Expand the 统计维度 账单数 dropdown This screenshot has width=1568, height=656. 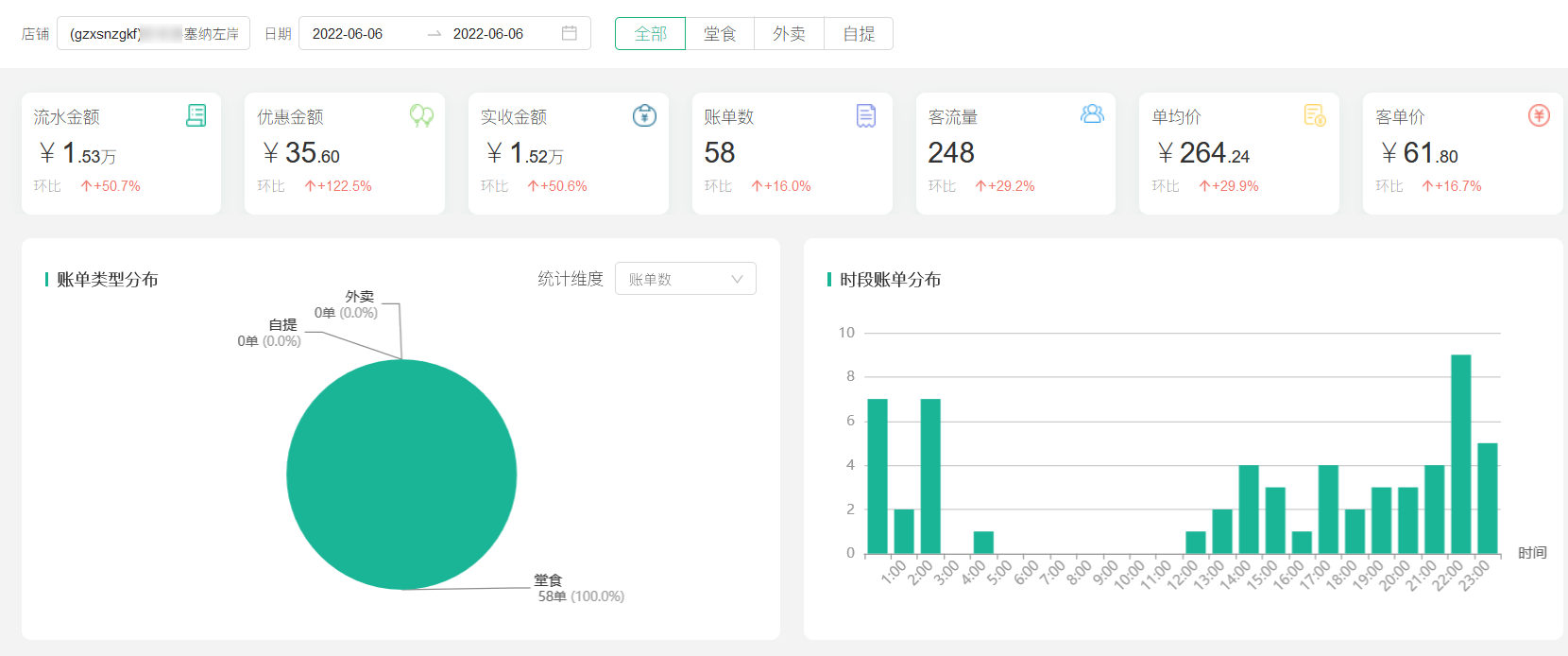click(x=685, y=279)
